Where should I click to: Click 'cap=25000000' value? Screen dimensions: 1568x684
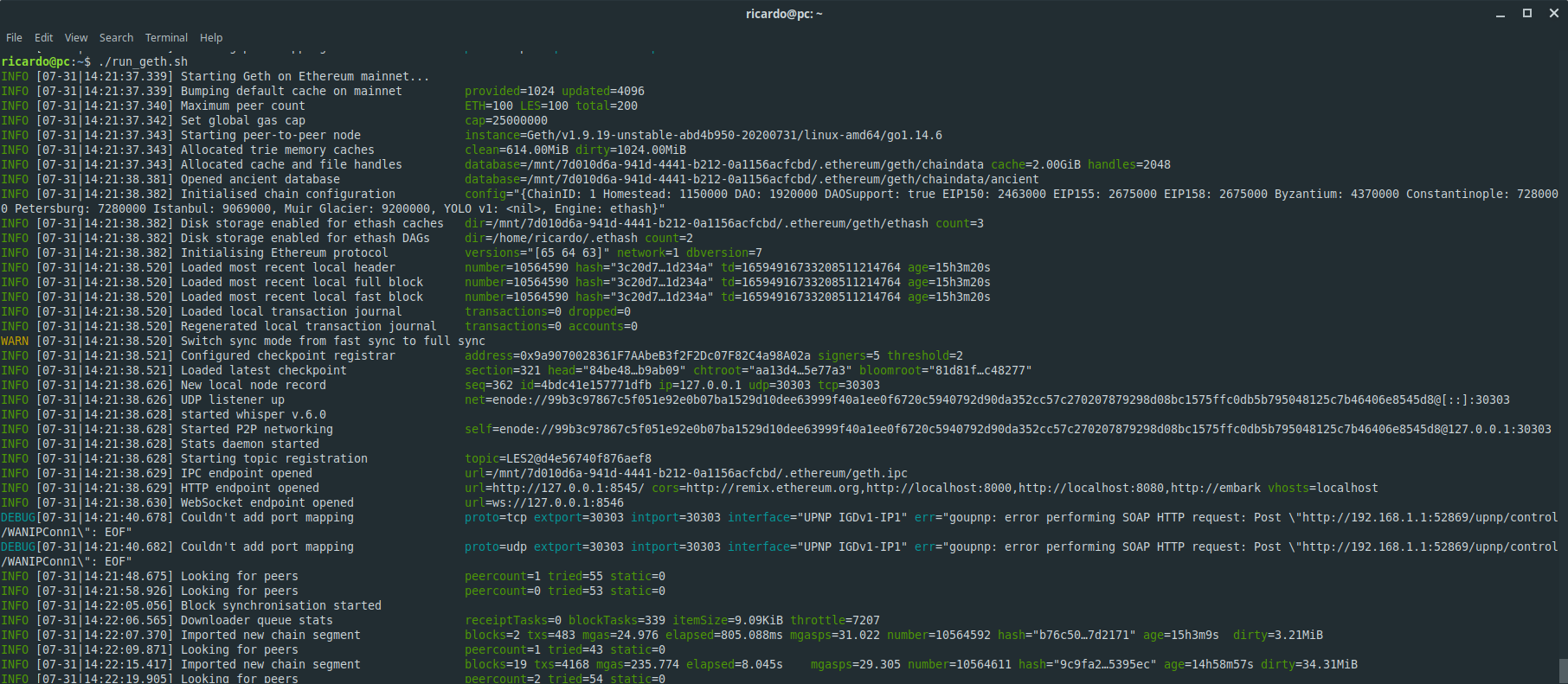[506, 120]
